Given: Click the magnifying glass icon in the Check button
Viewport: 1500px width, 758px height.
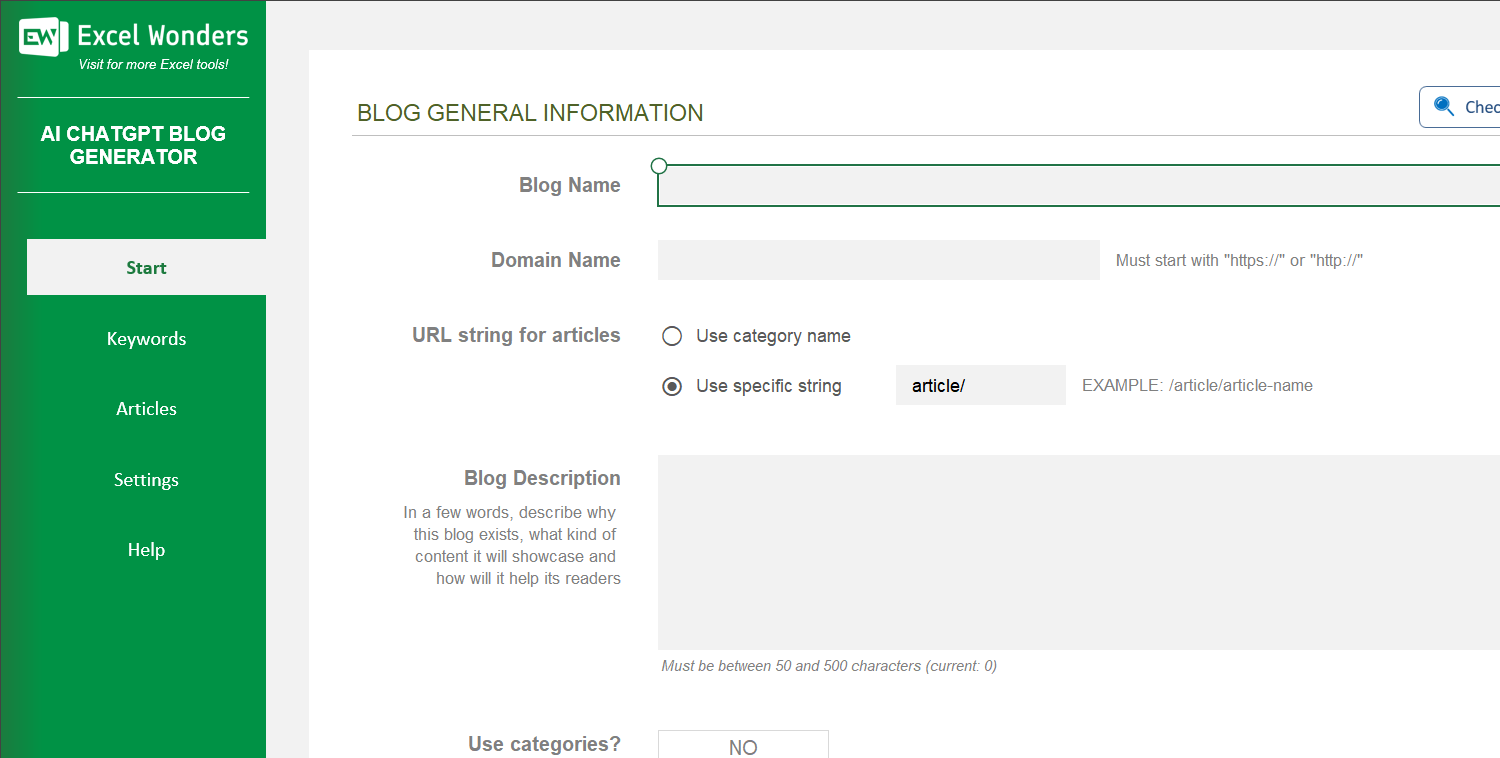Looking at the screenshot, I should coord(1443,106).
